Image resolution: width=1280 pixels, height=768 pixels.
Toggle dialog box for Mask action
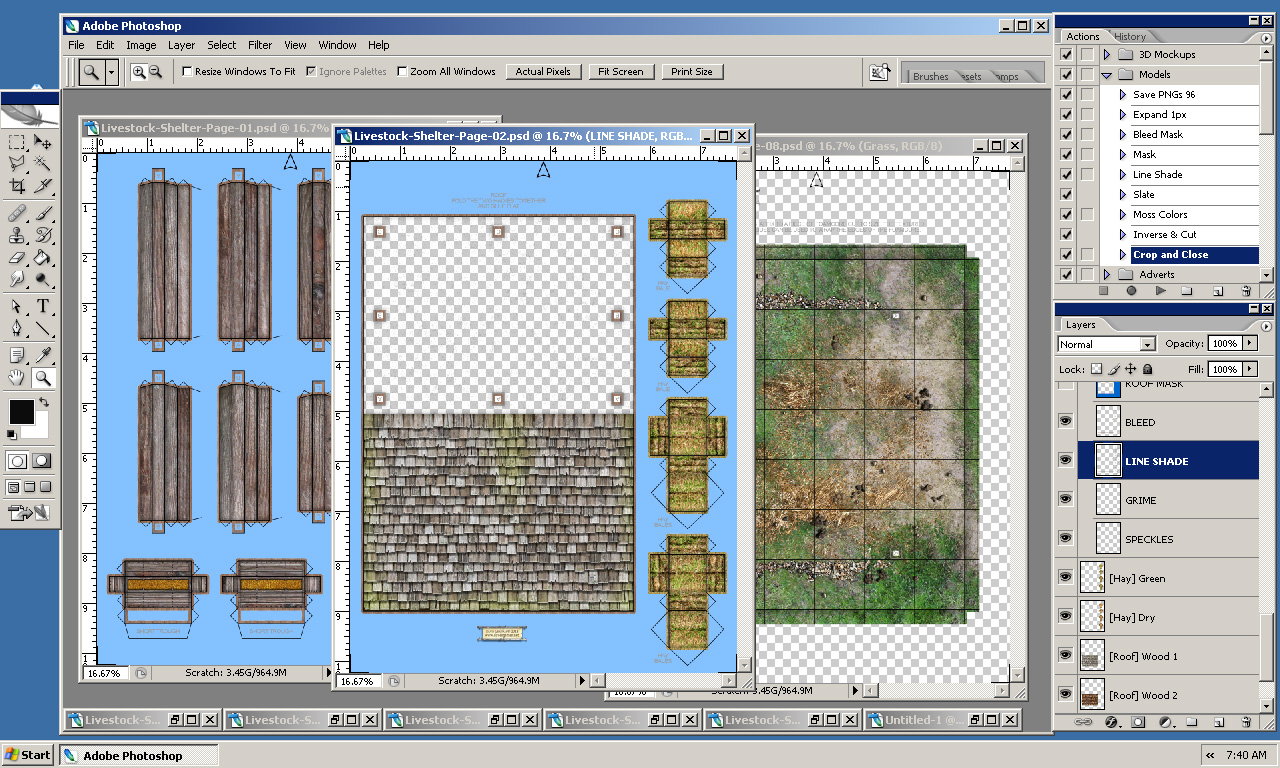(1087, 154)
